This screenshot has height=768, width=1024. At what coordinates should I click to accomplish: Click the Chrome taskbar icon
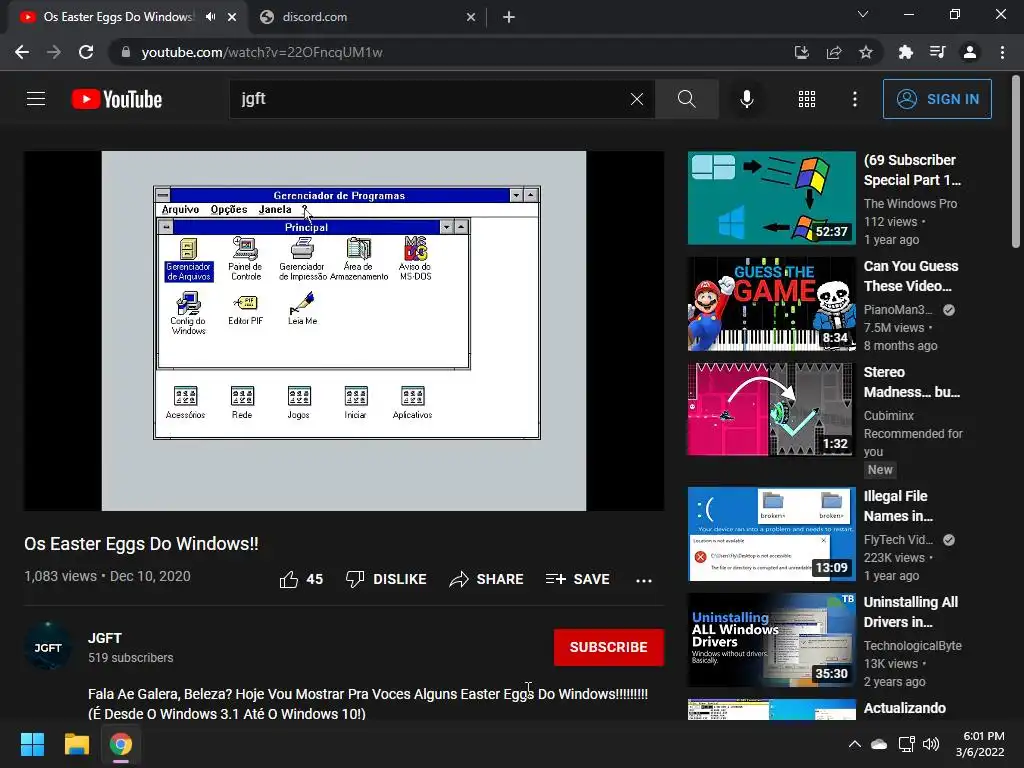121,744
